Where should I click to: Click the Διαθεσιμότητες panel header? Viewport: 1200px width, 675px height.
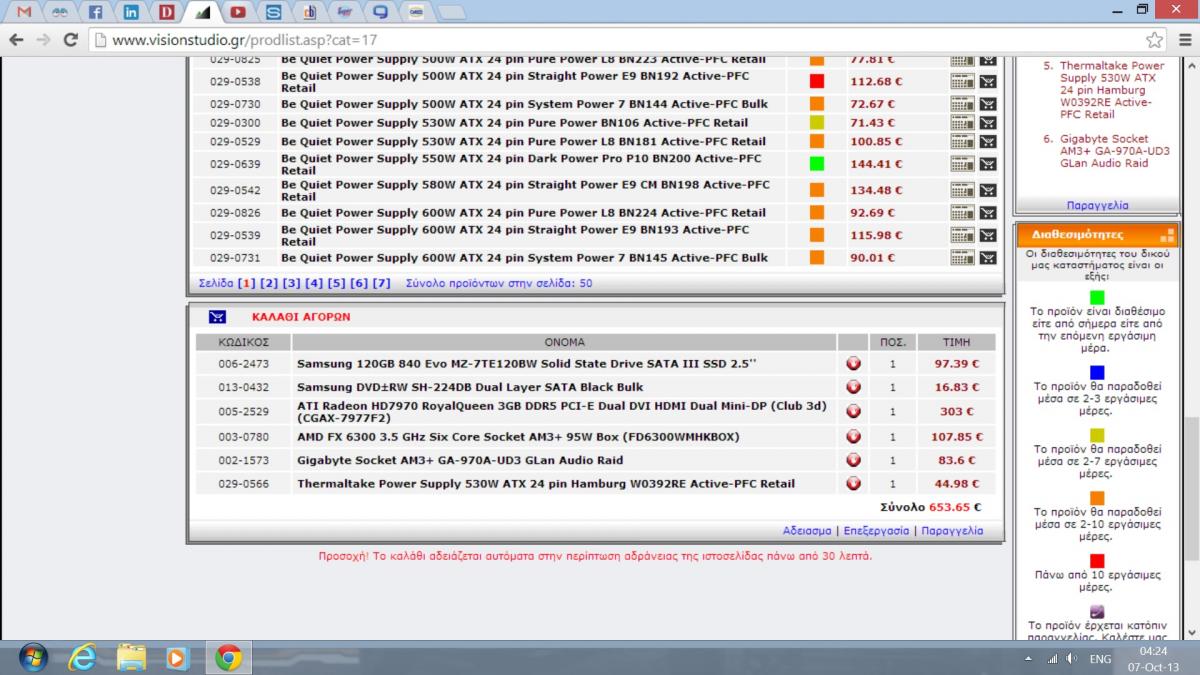[x=1097, y=235]
